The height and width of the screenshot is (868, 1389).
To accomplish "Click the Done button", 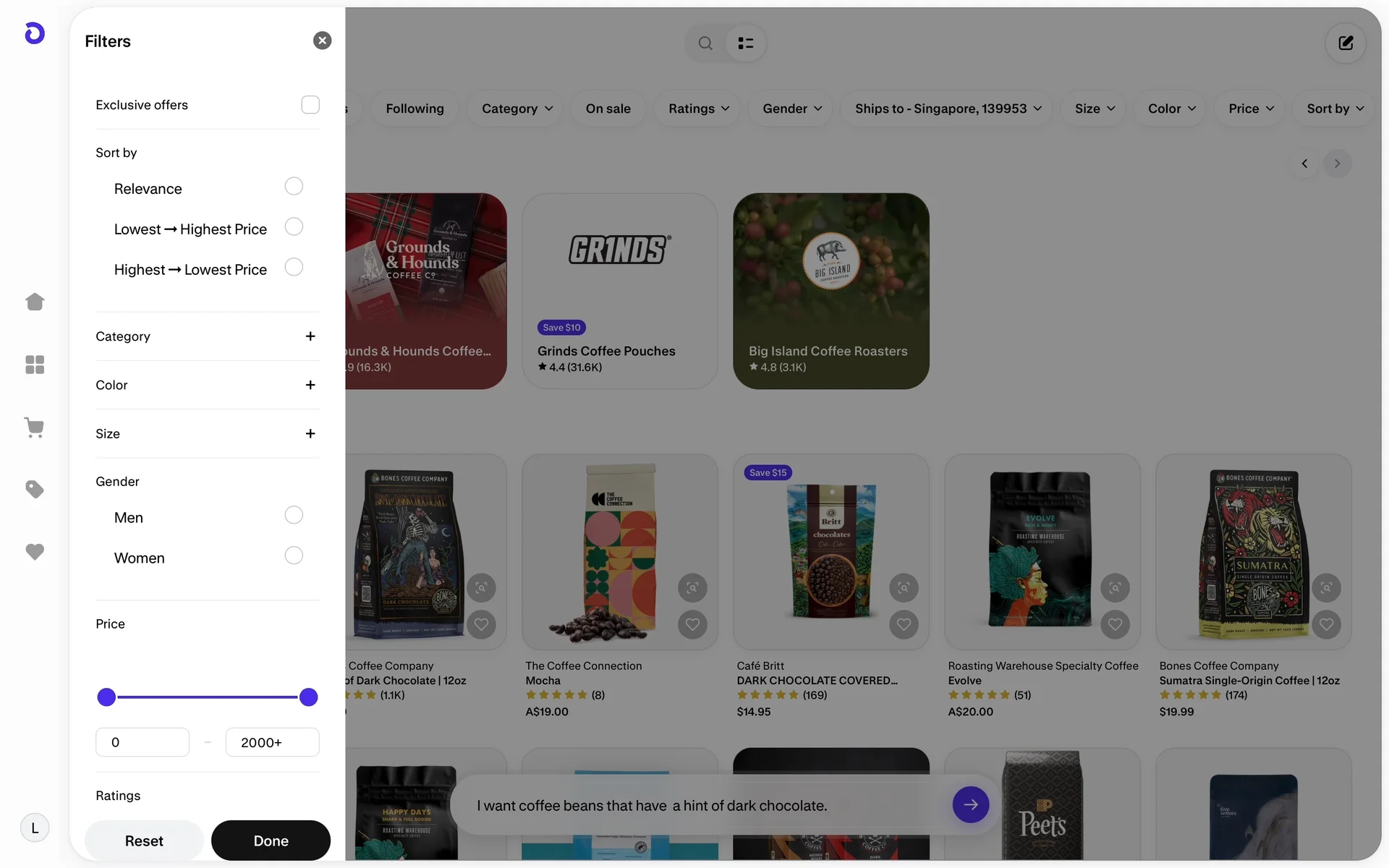I will coord(271,841).
